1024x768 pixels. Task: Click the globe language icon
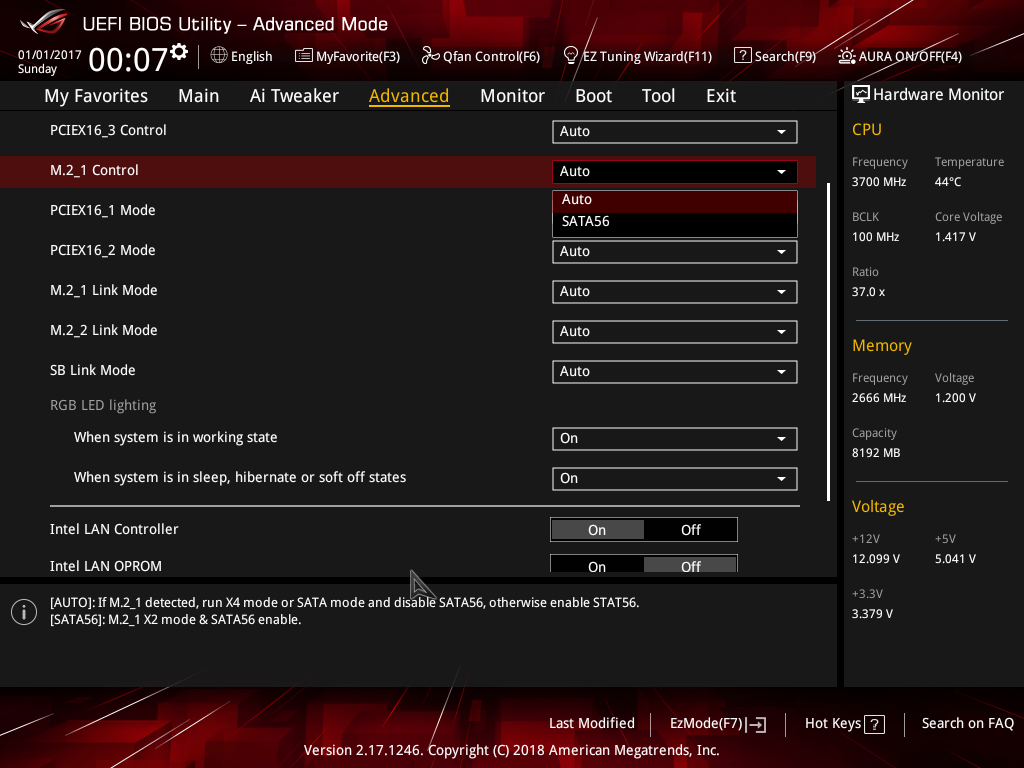219,56
